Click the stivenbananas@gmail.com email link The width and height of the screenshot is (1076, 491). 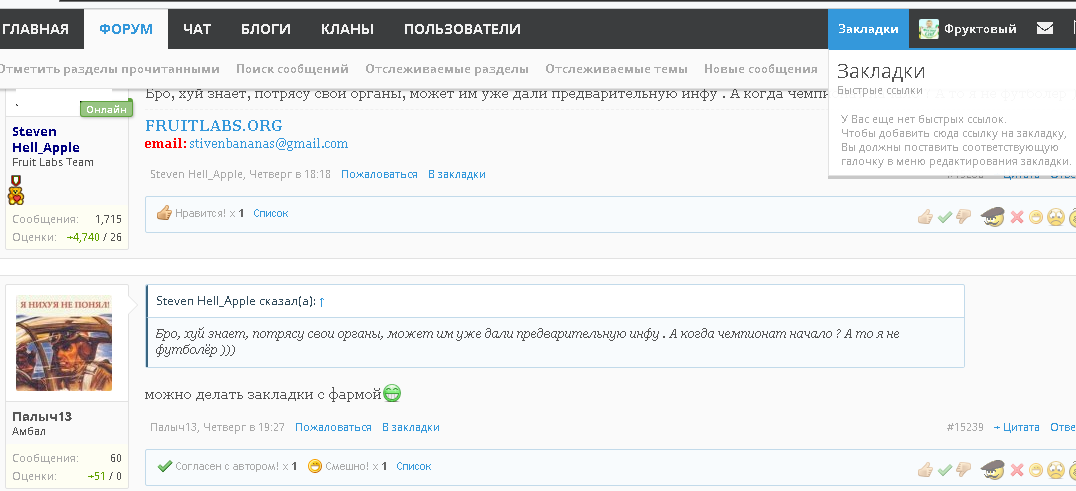pos(268,144)
